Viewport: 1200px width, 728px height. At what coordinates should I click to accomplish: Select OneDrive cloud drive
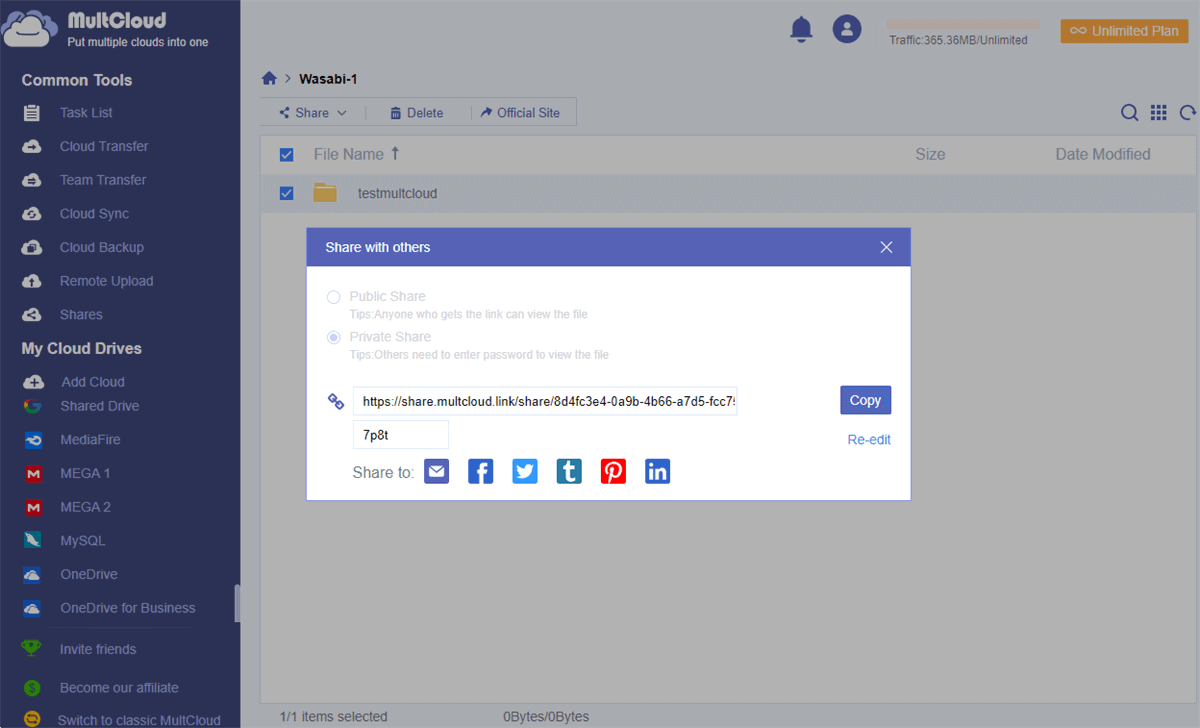(88, 574)
